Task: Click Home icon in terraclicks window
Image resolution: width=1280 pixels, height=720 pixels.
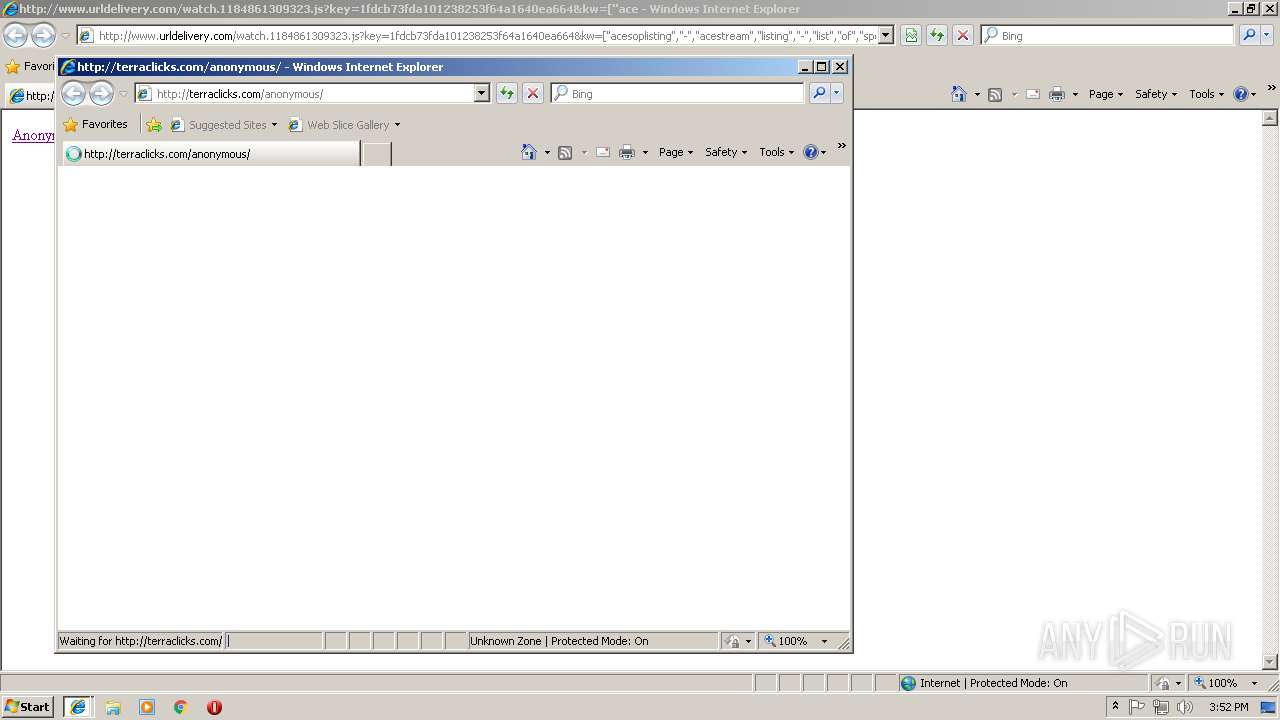Action: point(529,152)
